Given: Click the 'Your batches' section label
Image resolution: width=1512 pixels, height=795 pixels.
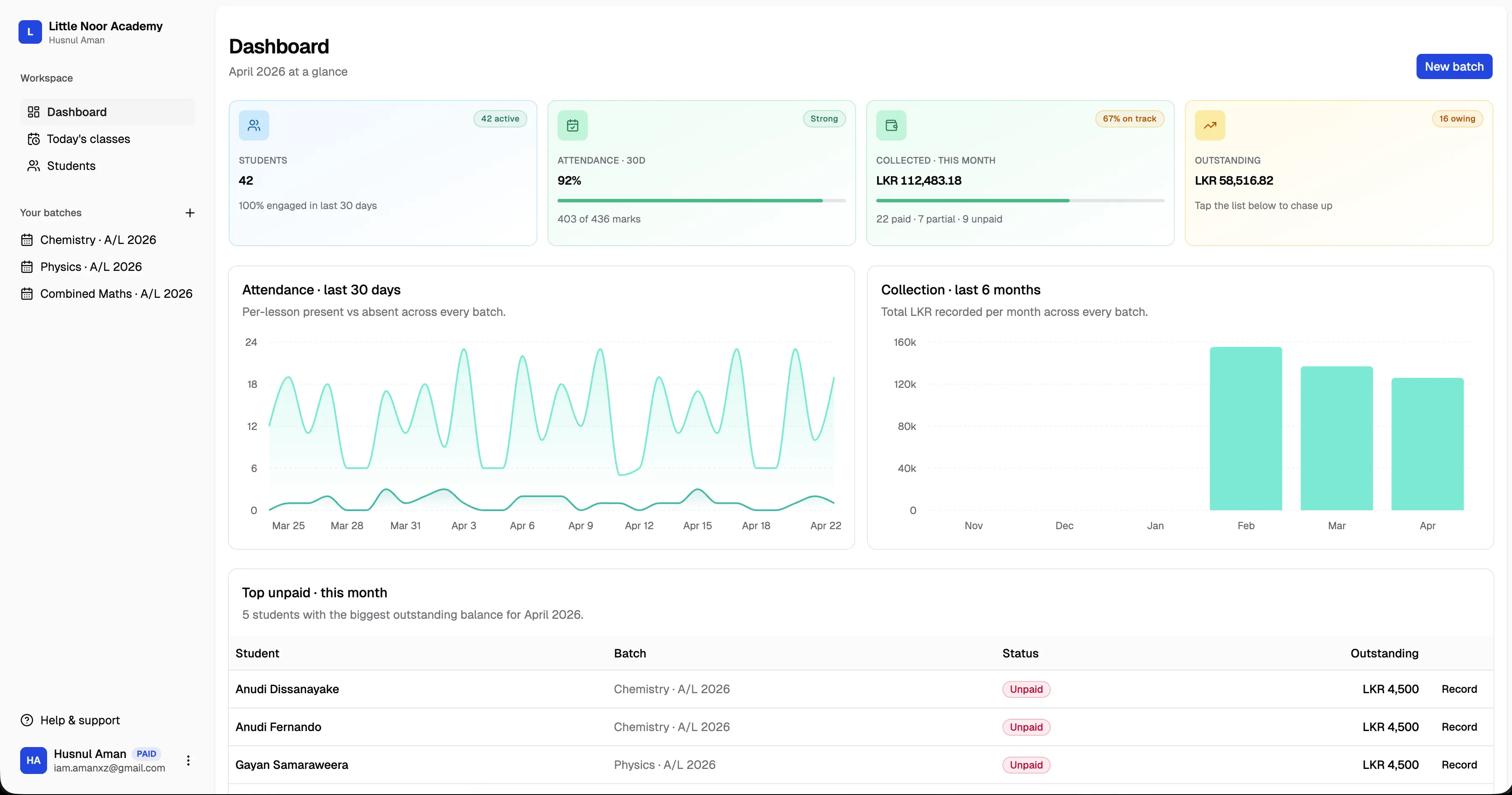Looking at the screenshot, I should [x=50, y=213].
